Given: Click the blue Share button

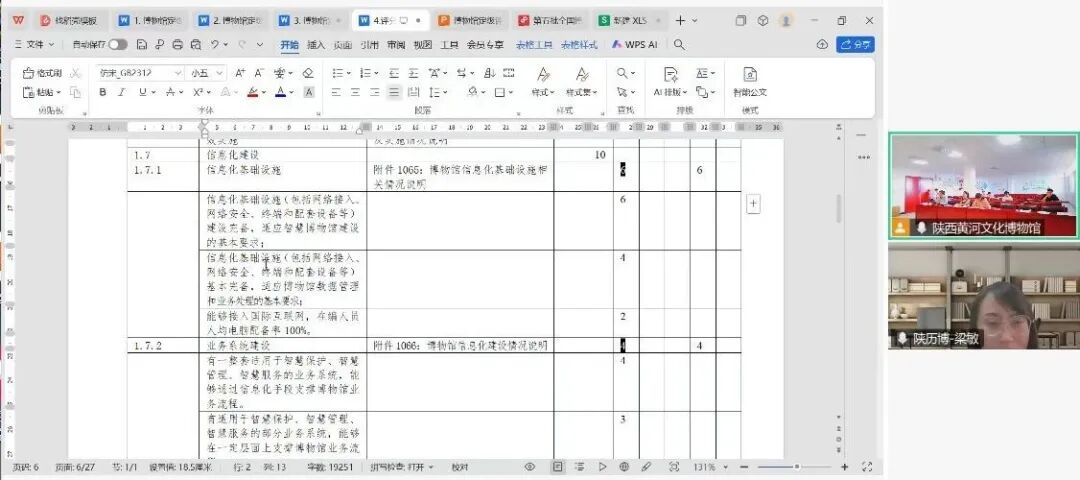Looking at the screenshot, I should click(855, 44).
